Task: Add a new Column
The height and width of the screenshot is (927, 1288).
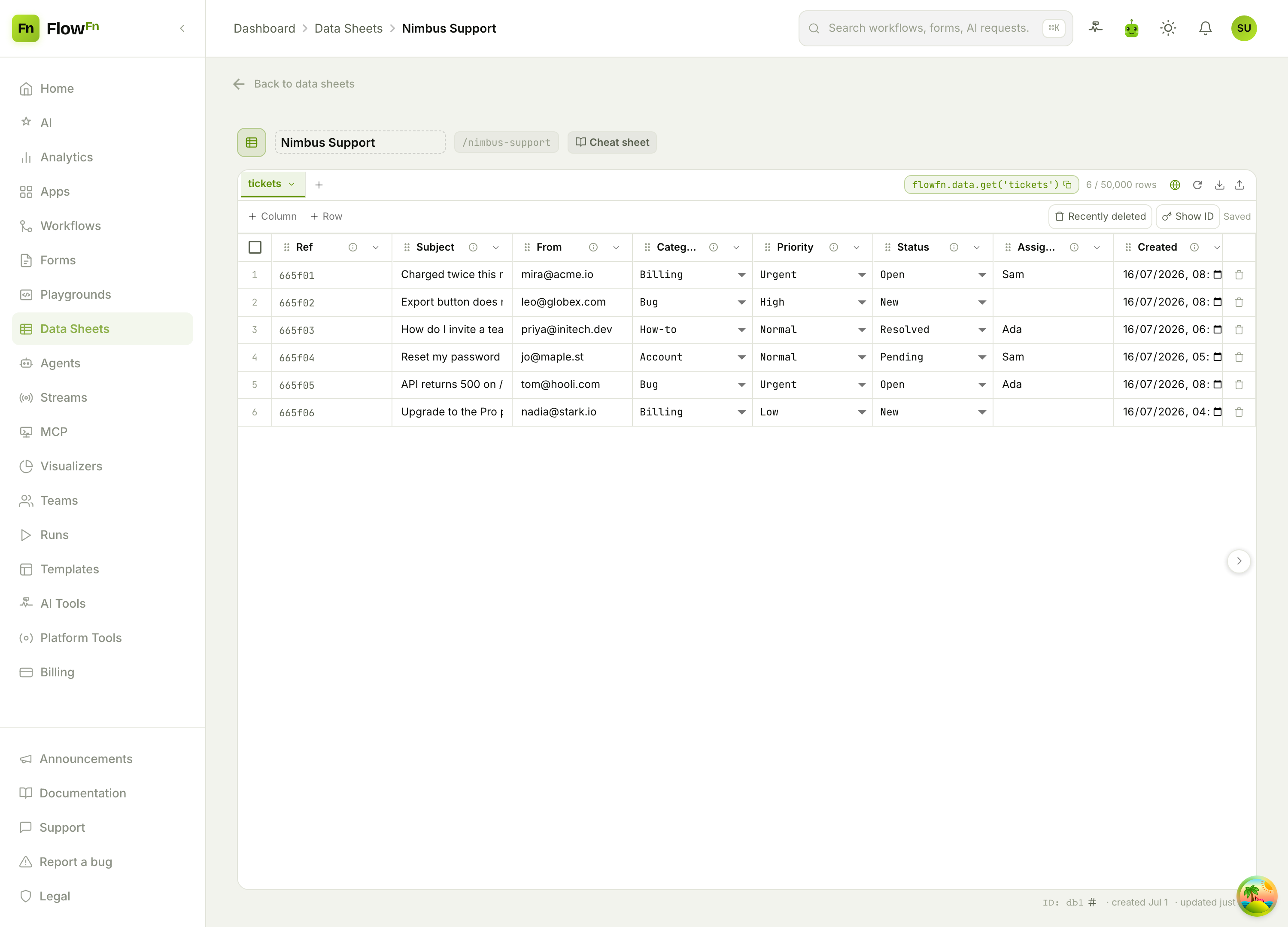Action: (273, 216)
